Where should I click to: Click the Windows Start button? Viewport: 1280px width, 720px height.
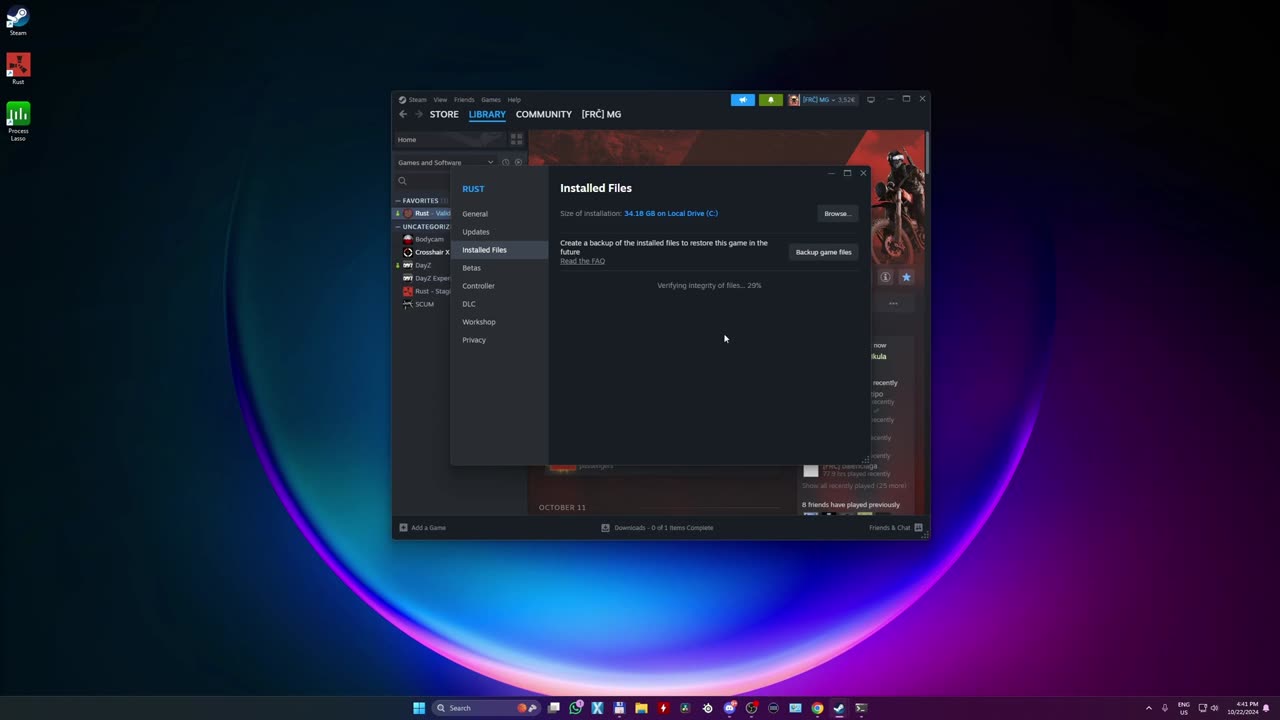[x=419, y=708]
